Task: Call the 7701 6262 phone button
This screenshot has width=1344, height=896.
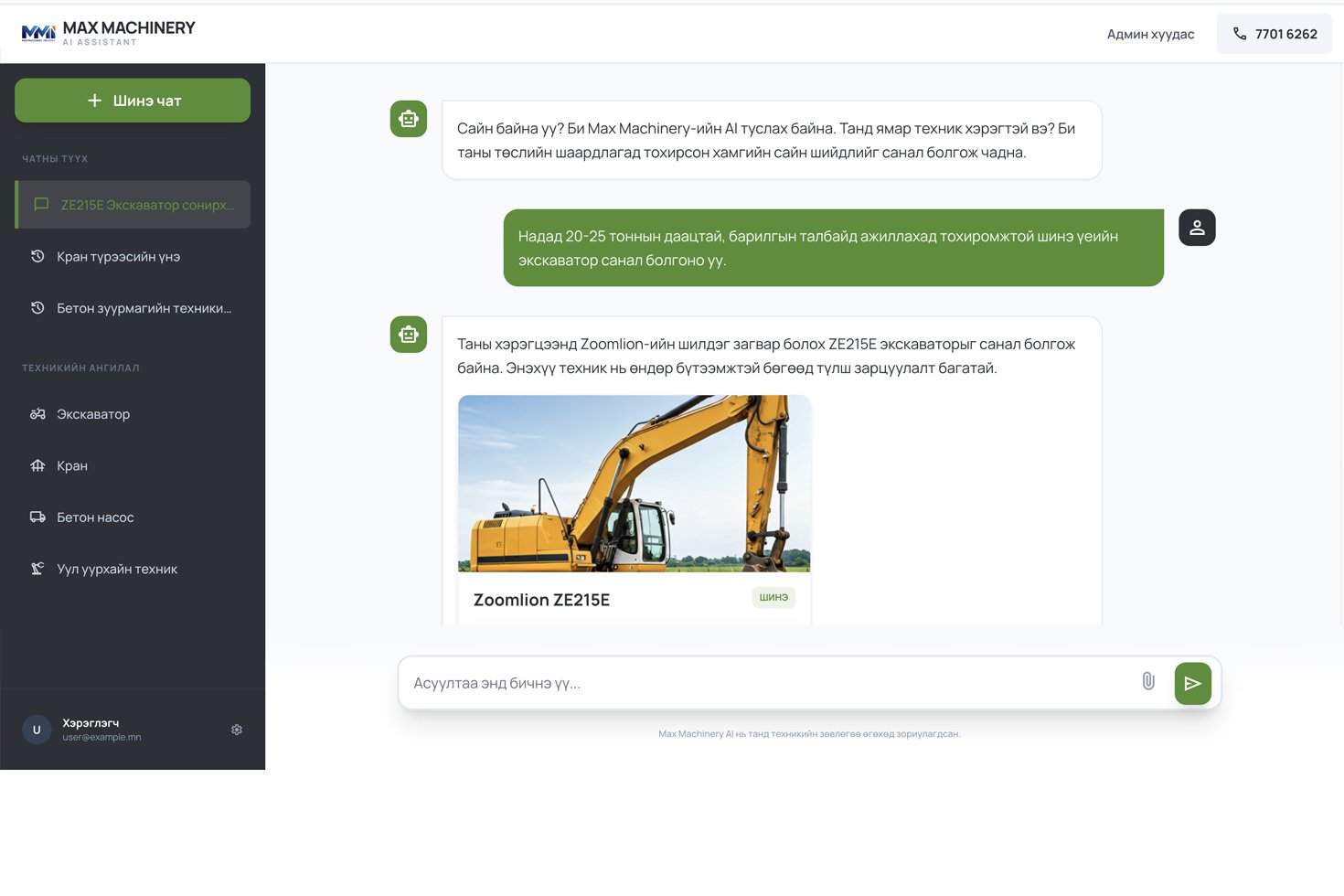Action: point(1274,34)
